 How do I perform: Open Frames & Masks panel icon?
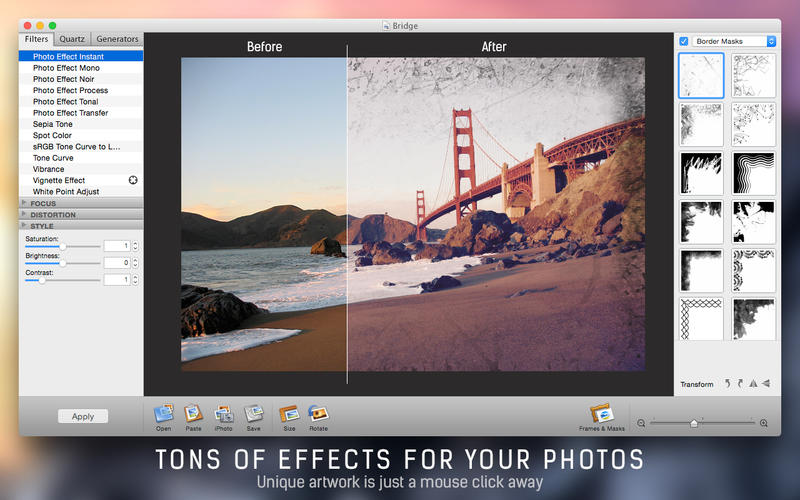[601, 413]
